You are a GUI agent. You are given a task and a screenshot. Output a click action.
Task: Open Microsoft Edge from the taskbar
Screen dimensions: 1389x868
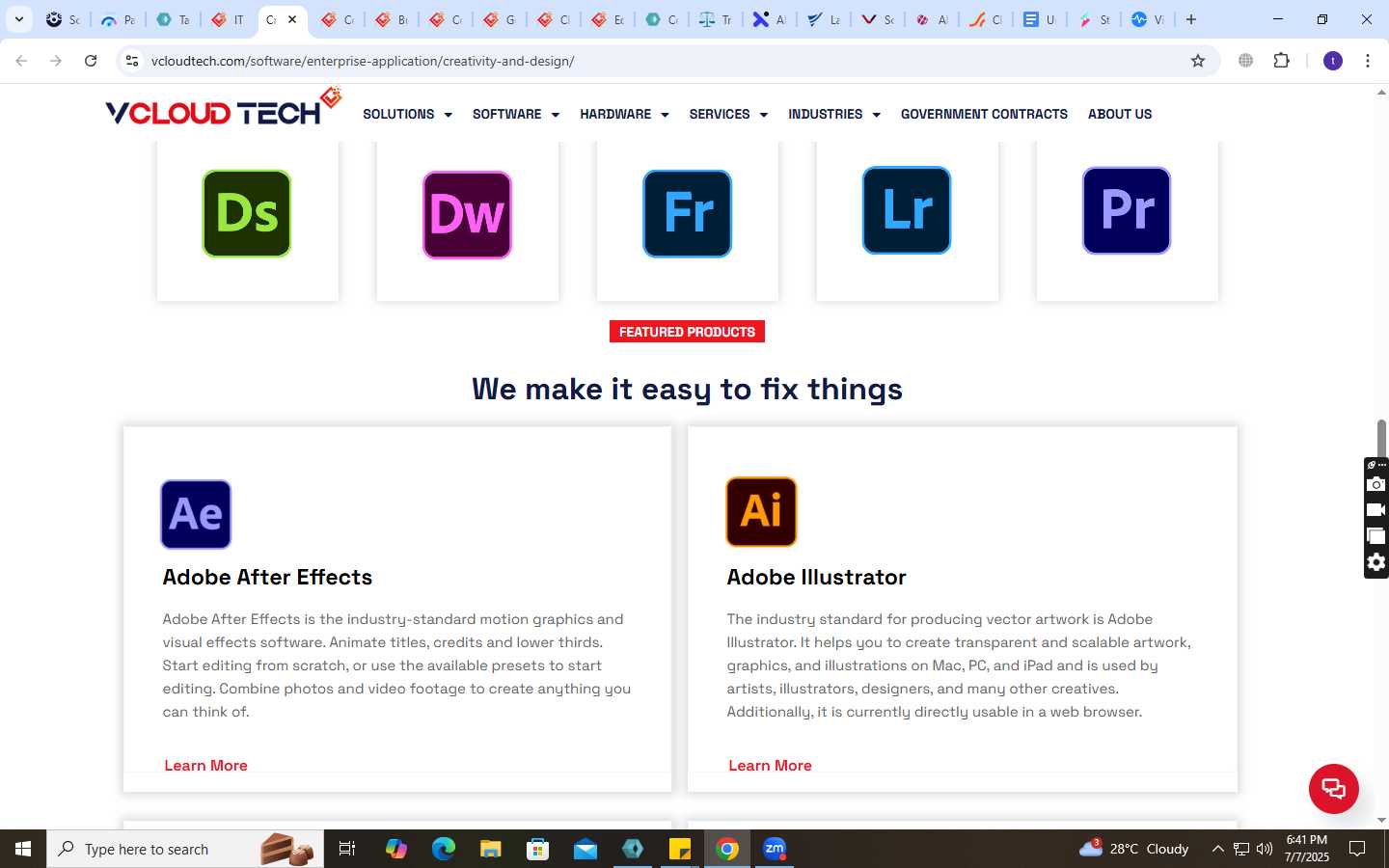pyautogui.click(x=444, y=849)
